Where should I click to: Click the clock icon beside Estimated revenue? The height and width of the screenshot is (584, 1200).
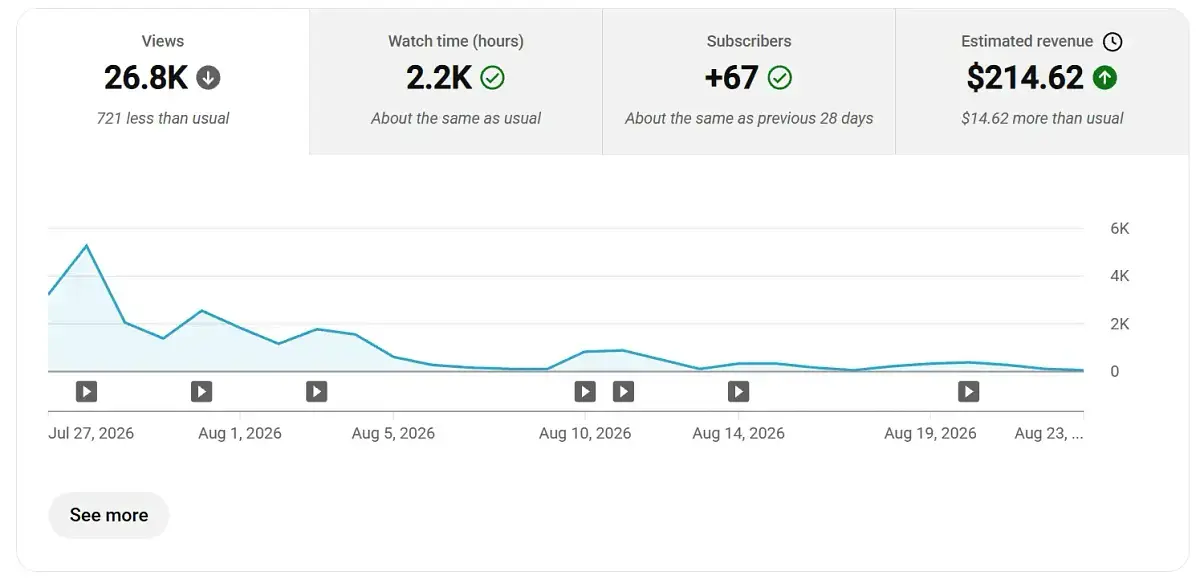pyautogui.click(x=1112, y=42)
